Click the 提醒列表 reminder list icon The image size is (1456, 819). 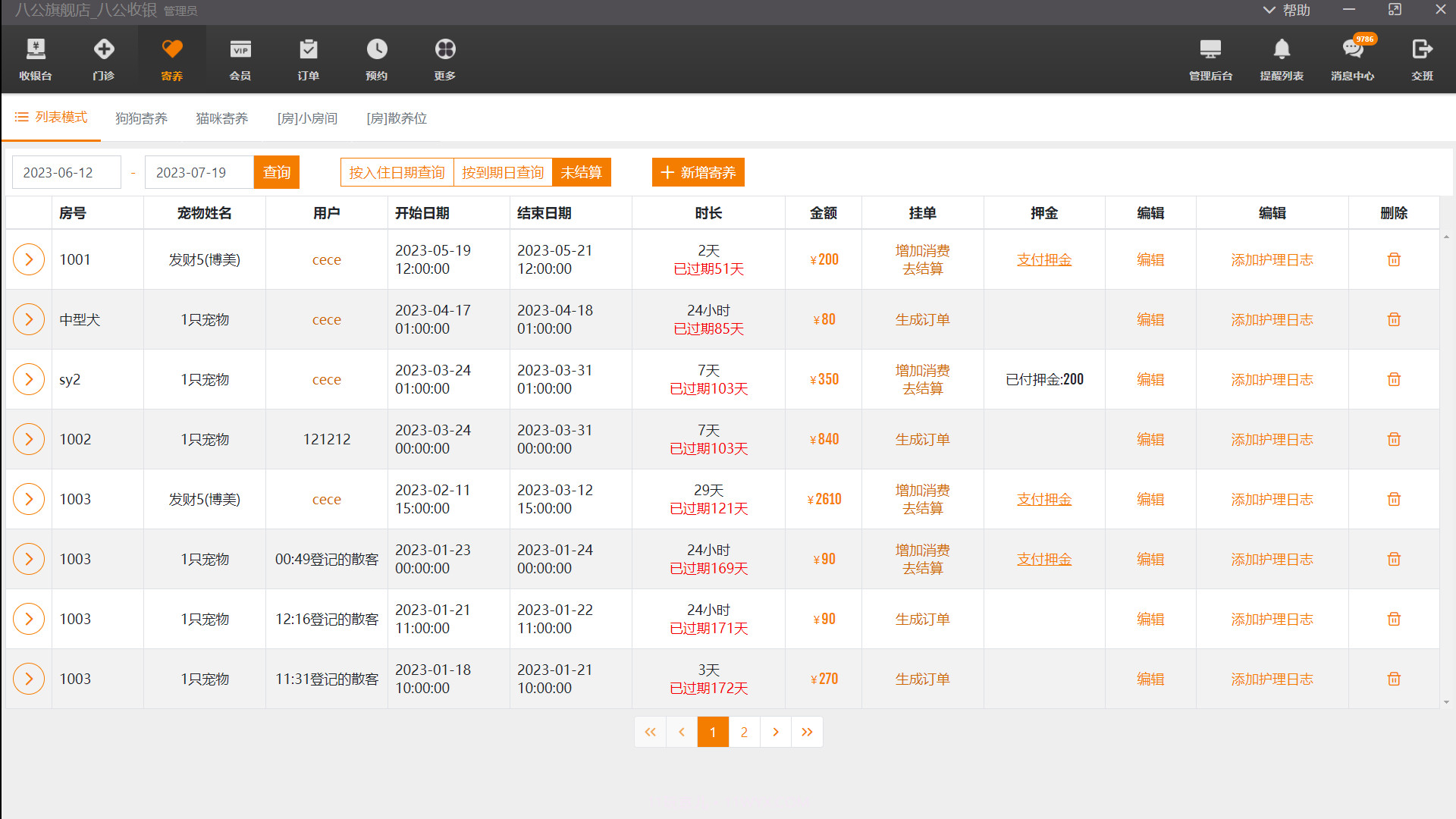tap(1282, 59)
